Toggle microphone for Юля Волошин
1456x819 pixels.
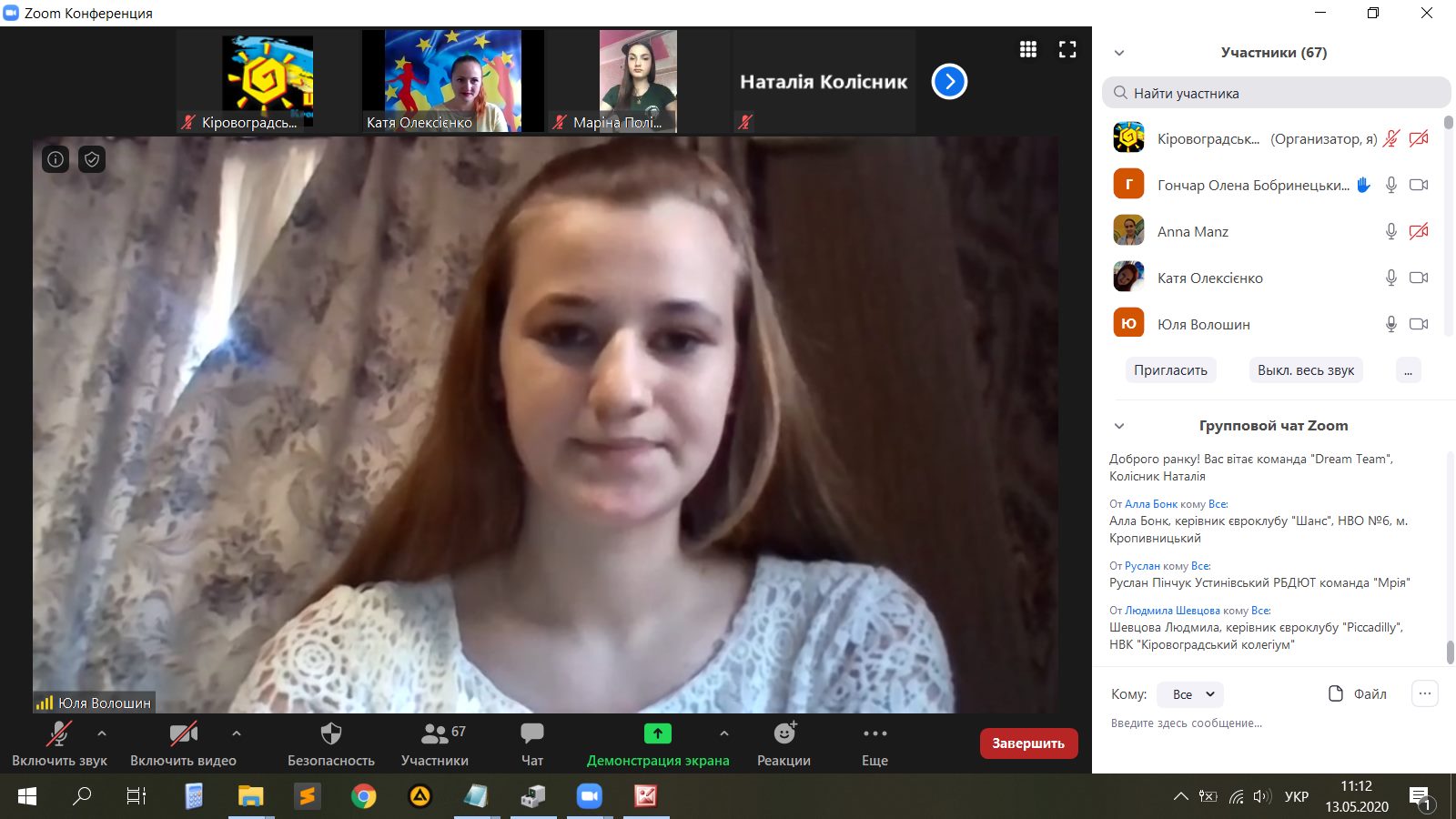1390,324
